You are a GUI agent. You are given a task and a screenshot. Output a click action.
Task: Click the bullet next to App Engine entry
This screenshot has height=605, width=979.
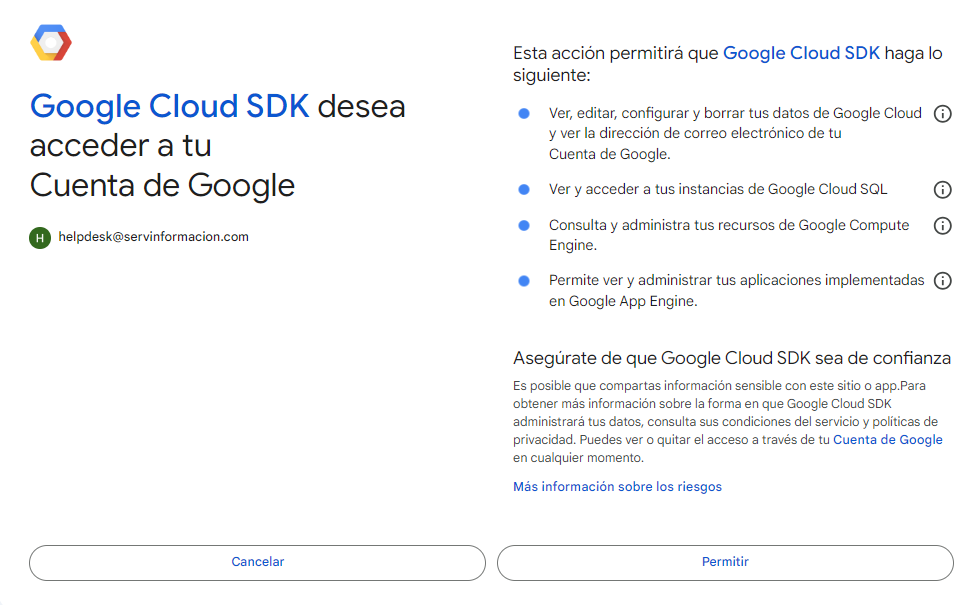click(x=523, y=280)
